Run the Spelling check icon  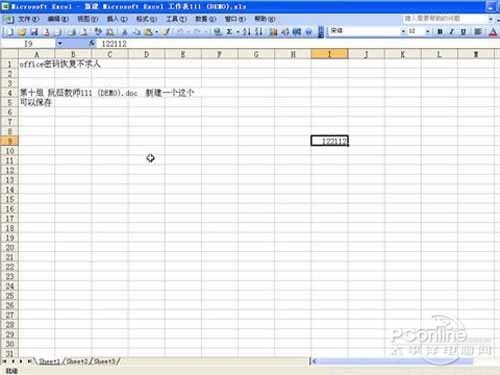[97, 32]
